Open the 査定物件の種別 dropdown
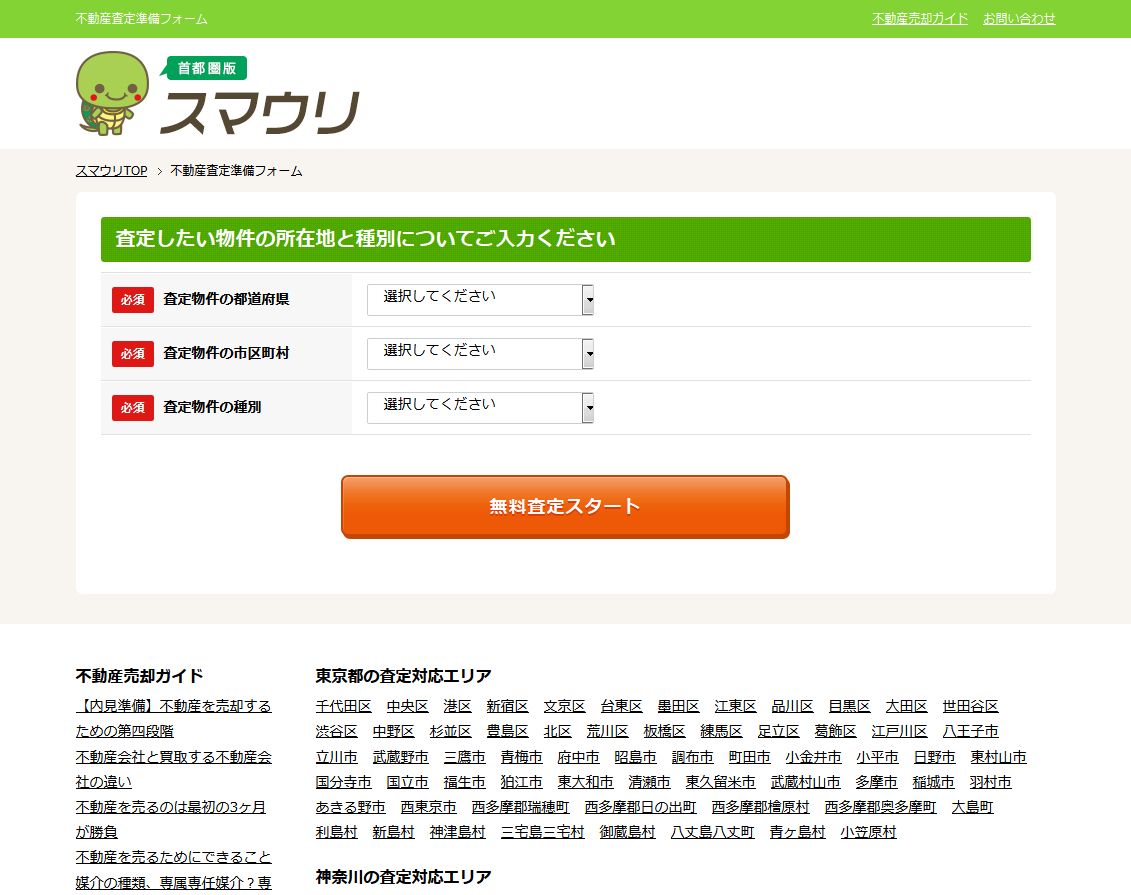1131x895 pixels. [480, 407]
